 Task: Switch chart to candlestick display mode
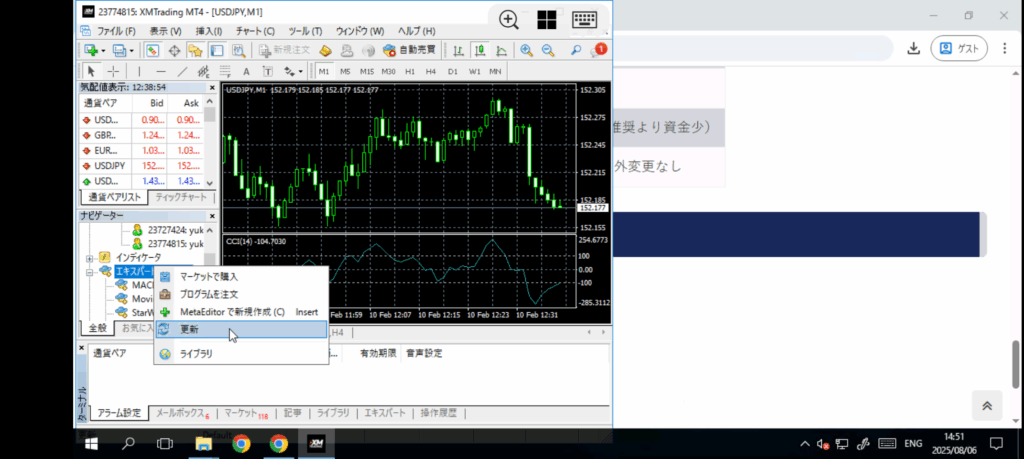(x=479, y=50)
